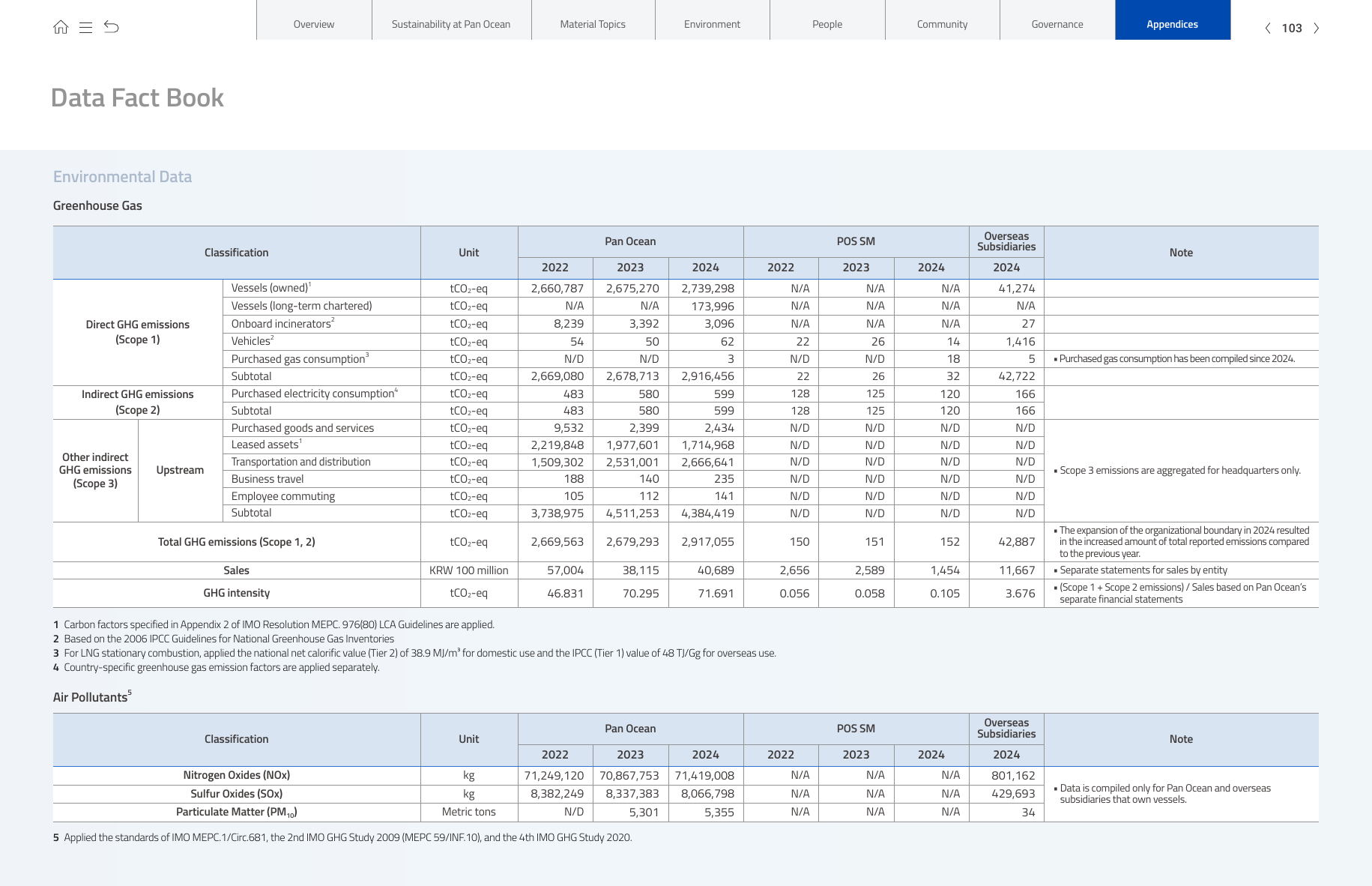Select the Business travel row label

click(x=268, y=479)
